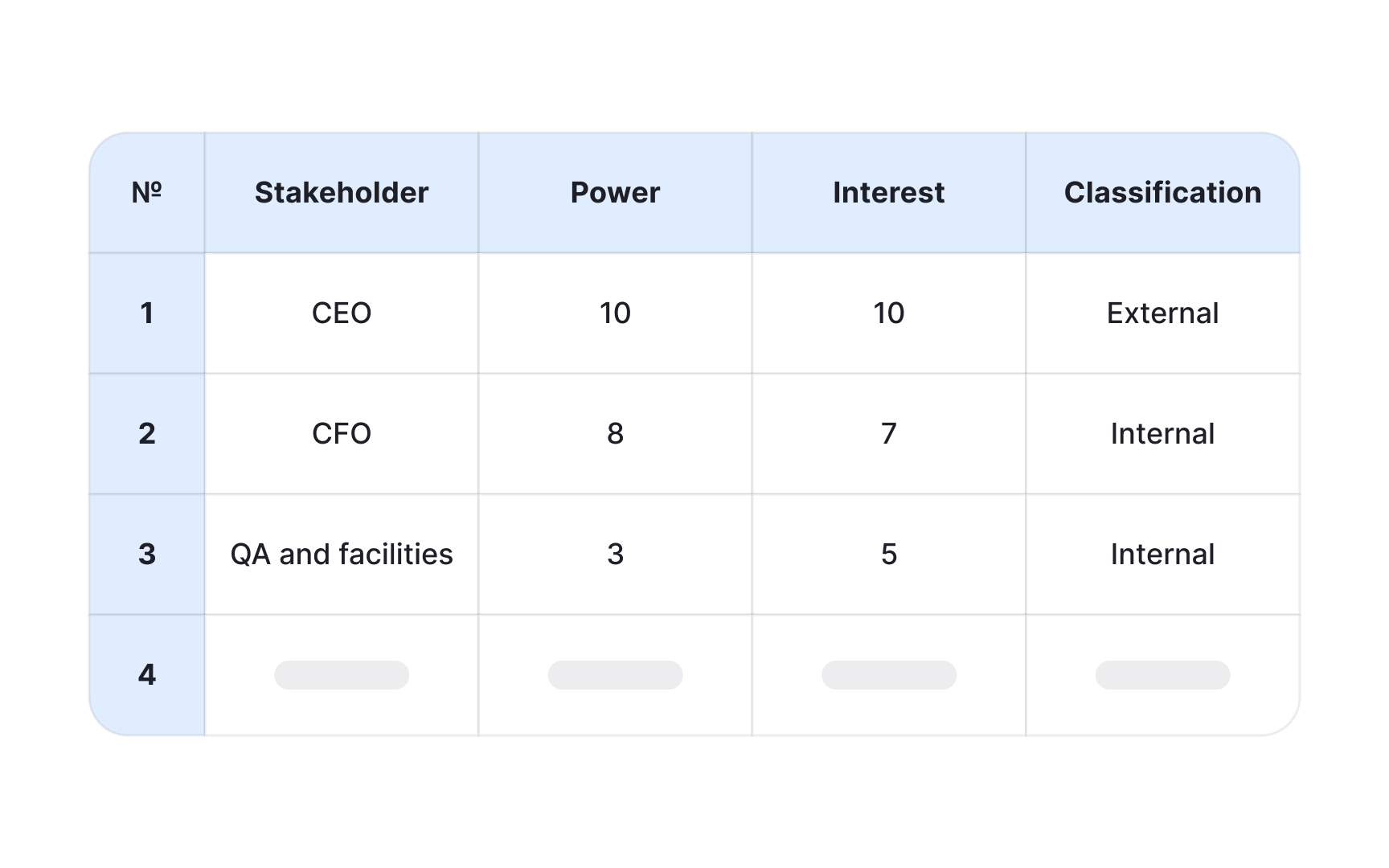Select the CFO stakeholder cell
The image size is (1389, 868).
[342, 434]
